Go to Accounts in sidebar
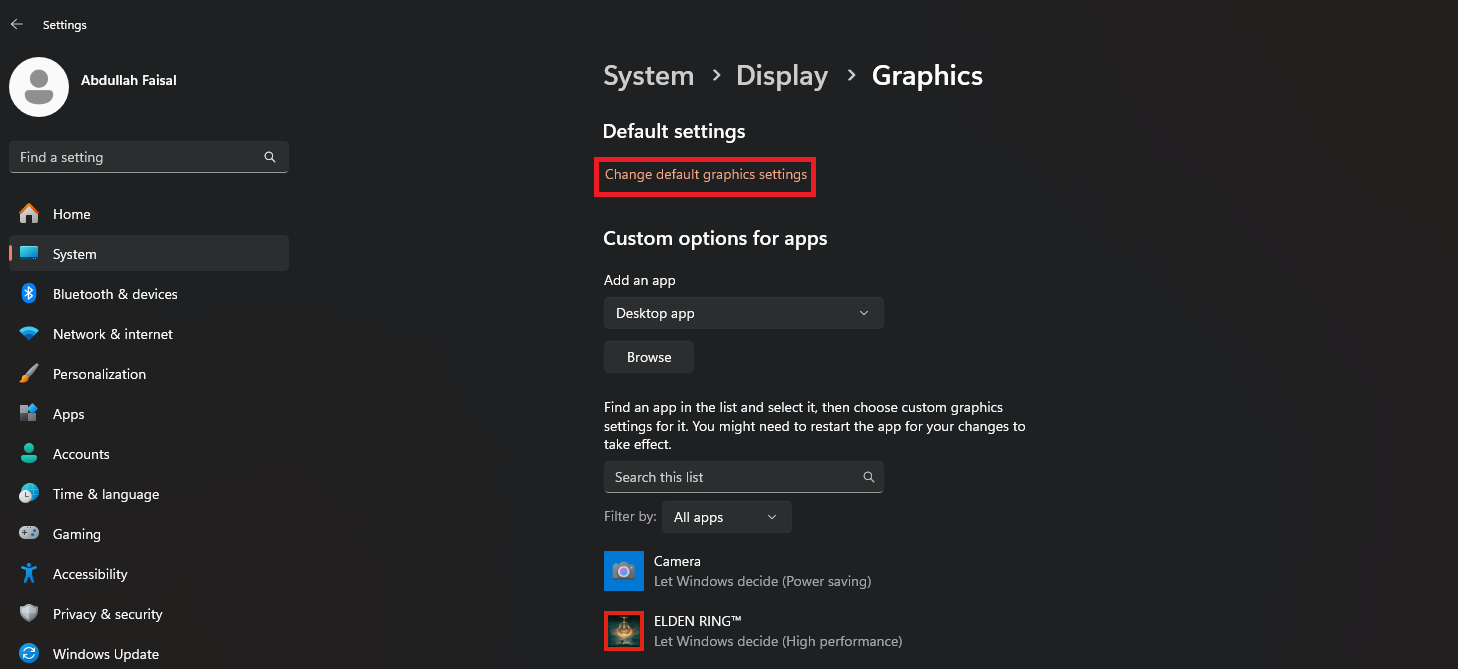The image size is (1458, 669). 81,454
